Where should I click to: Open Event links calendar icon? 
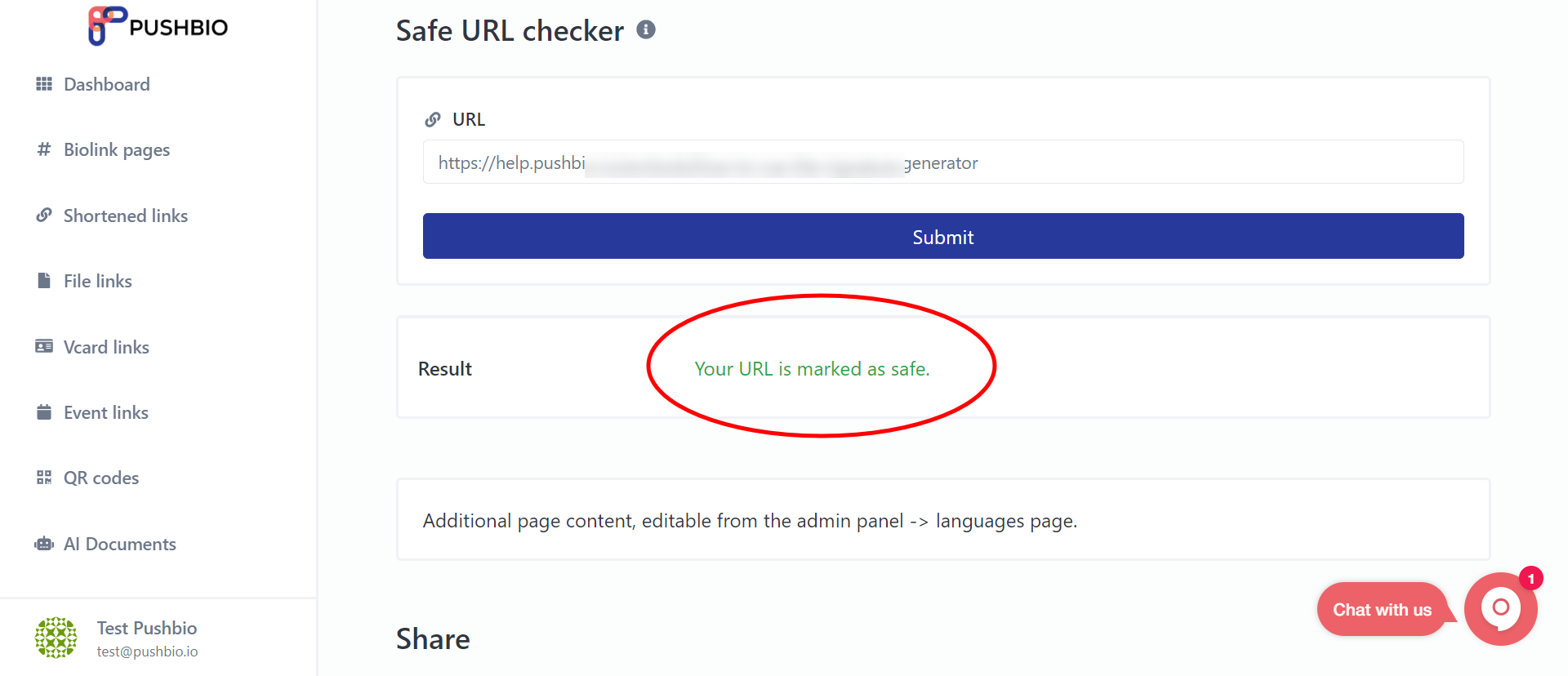[45, 411]
